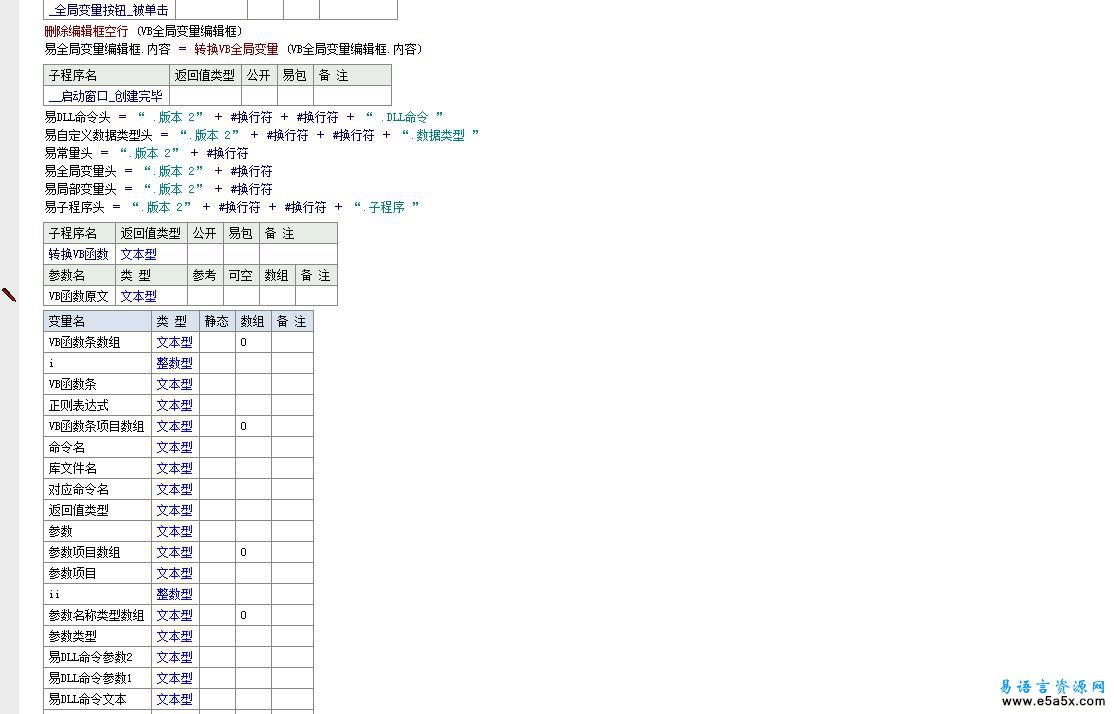Click variable name i cell
This screenshot has width=1114, height=714.
pyautogui.click(x=97, y=363)
